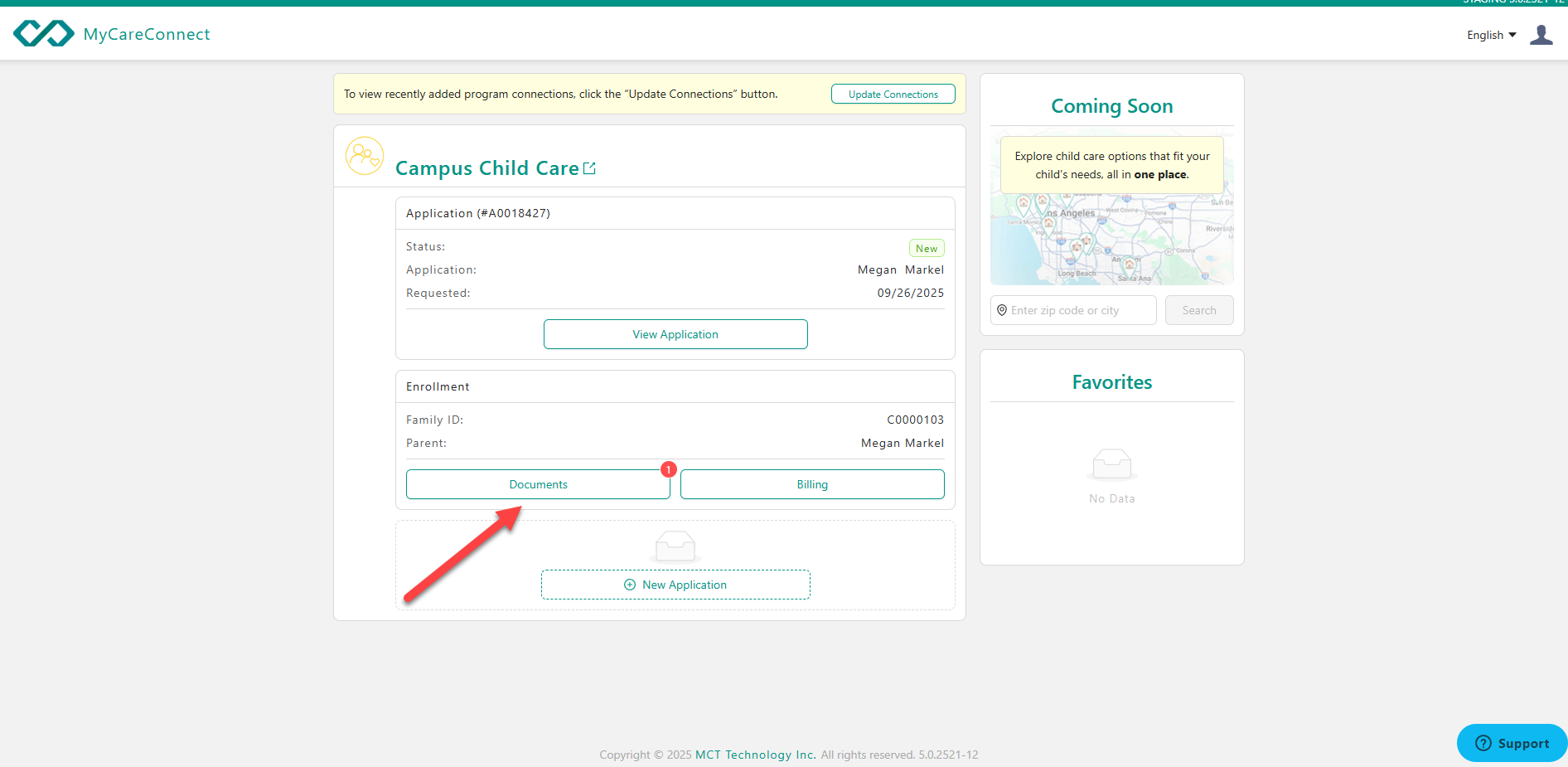Open Campus Child Care external link icon
Image resolution: width=1568 pixels, height=767 pixels.
coord(589,168)
